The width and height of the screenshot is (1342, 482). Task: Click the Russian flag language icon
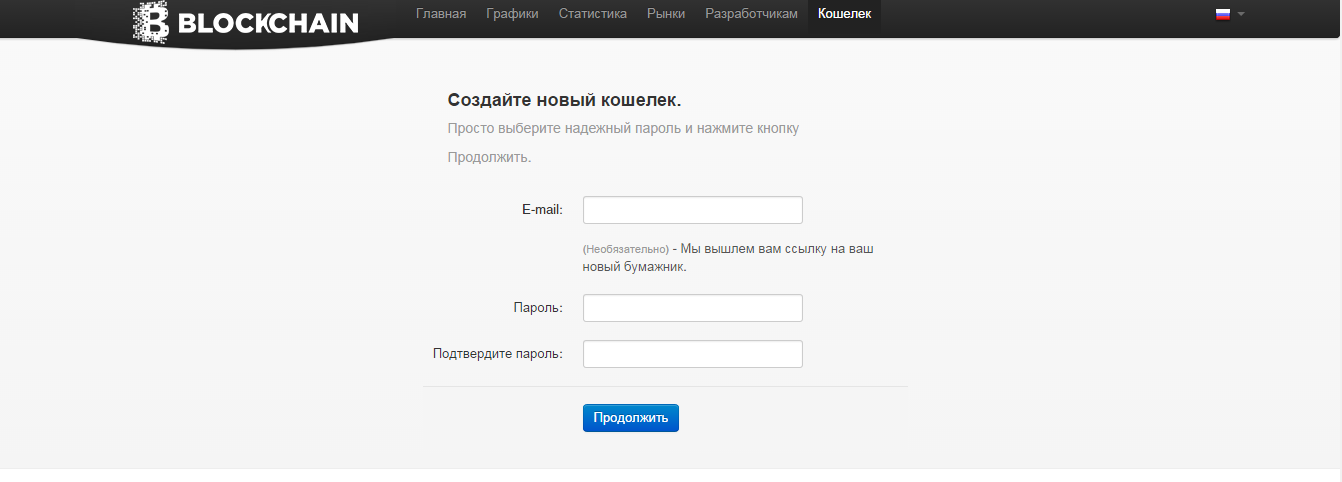(1222, 14)
